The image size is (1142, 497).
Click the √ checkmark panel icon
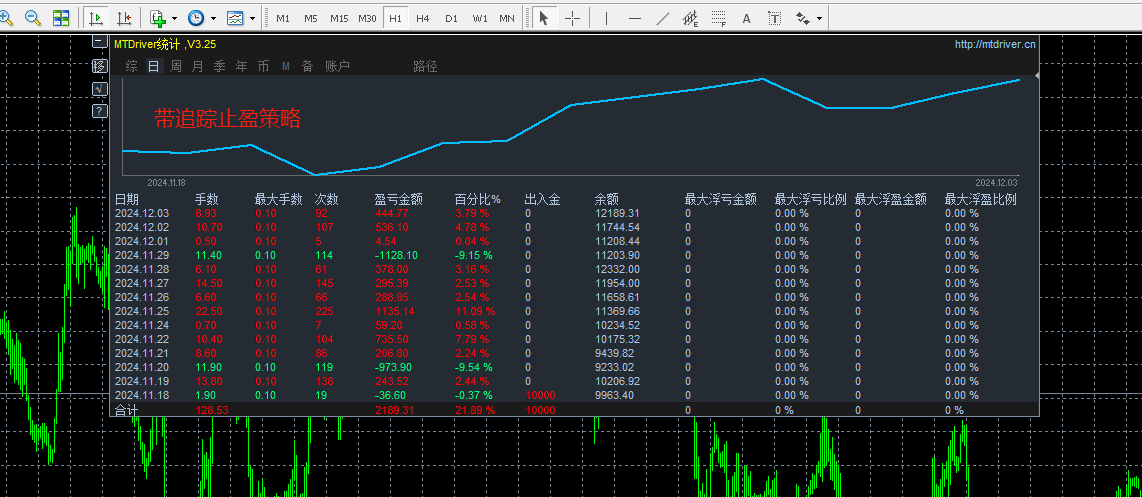point(100,89)
